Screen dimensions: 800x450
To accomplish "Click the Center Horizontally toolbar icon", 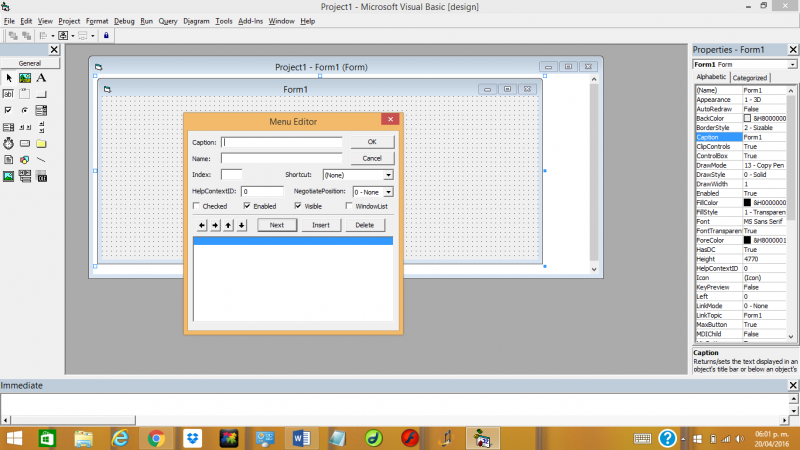I will (x=63, y=36).
